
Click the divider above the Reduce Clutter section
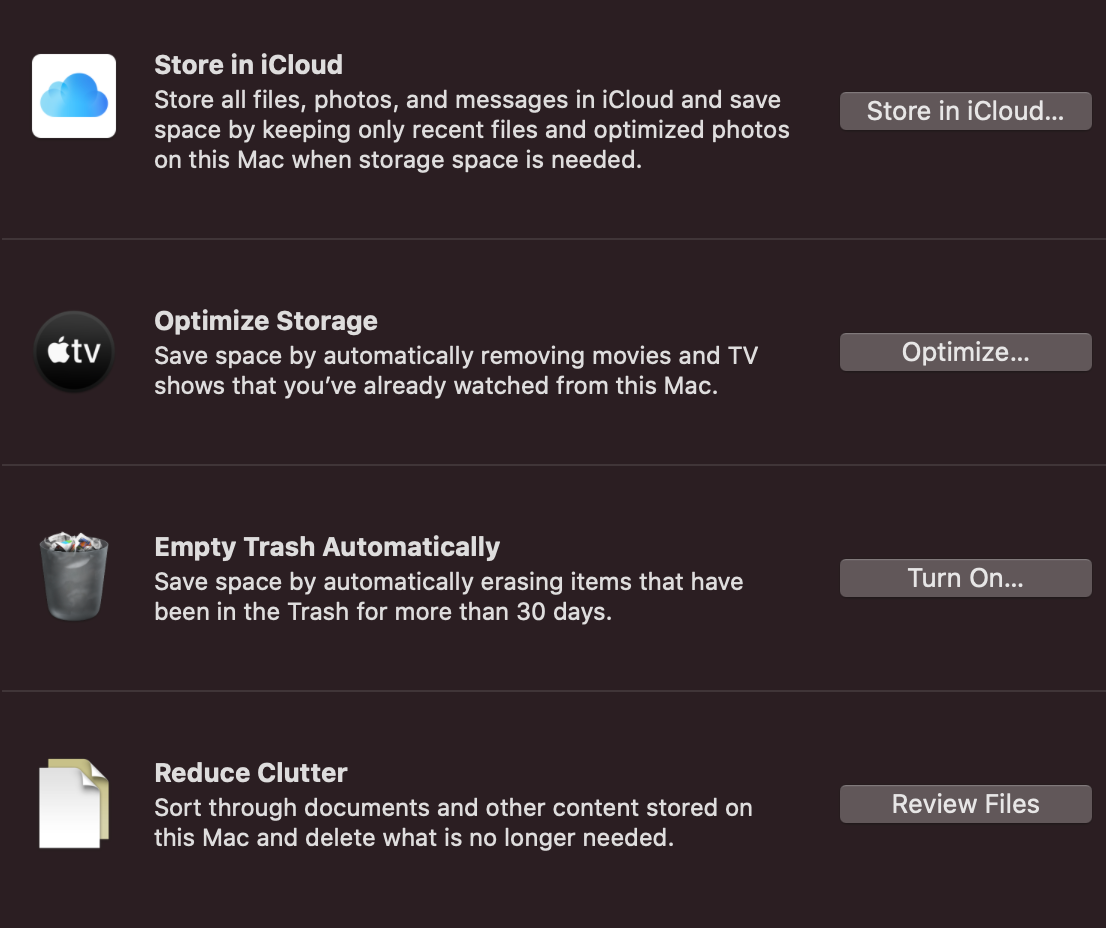pos(553,691)
